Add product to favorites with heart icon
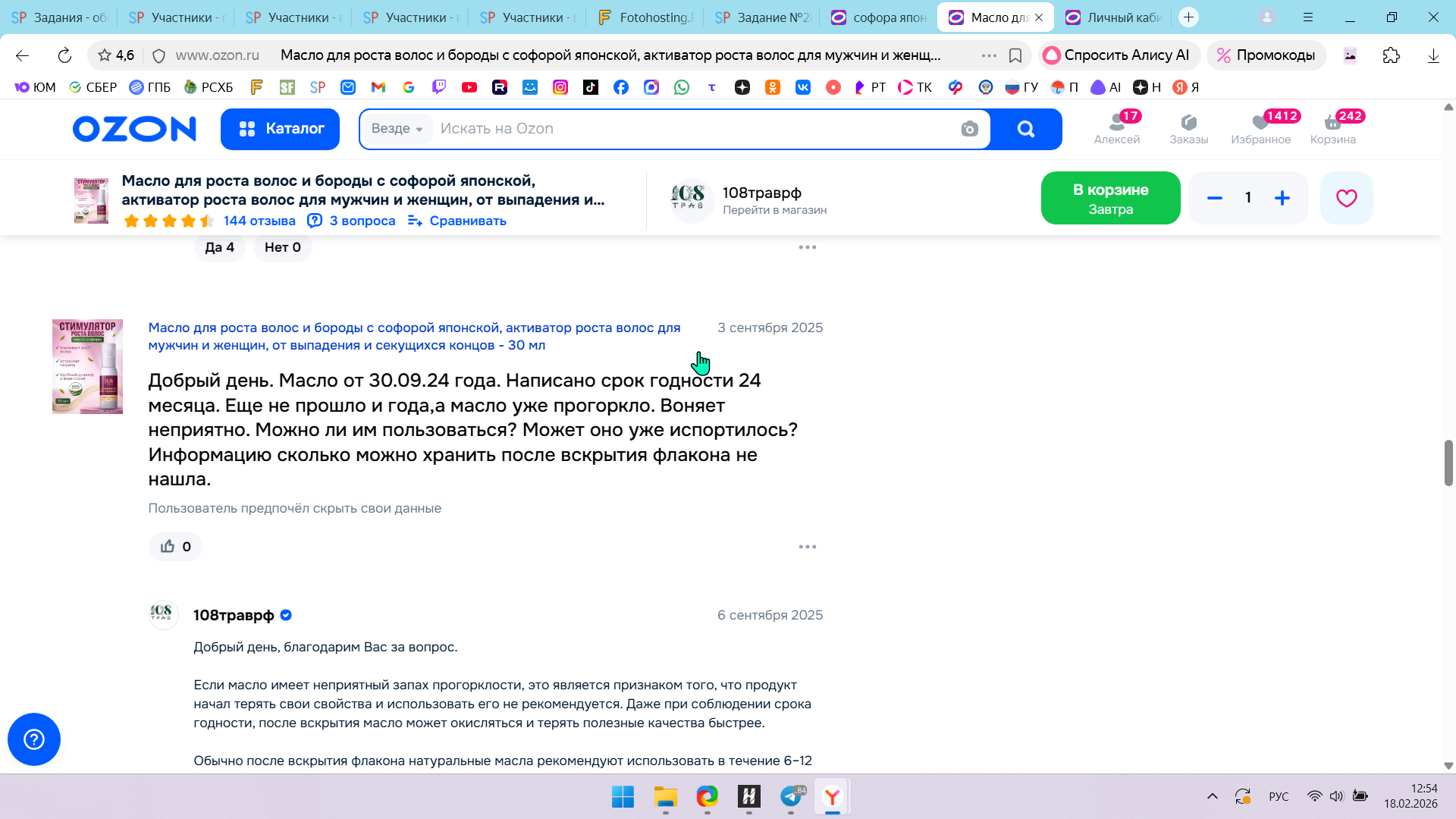The width and height of the screenshot is (1456, 819). point(1346,198)
